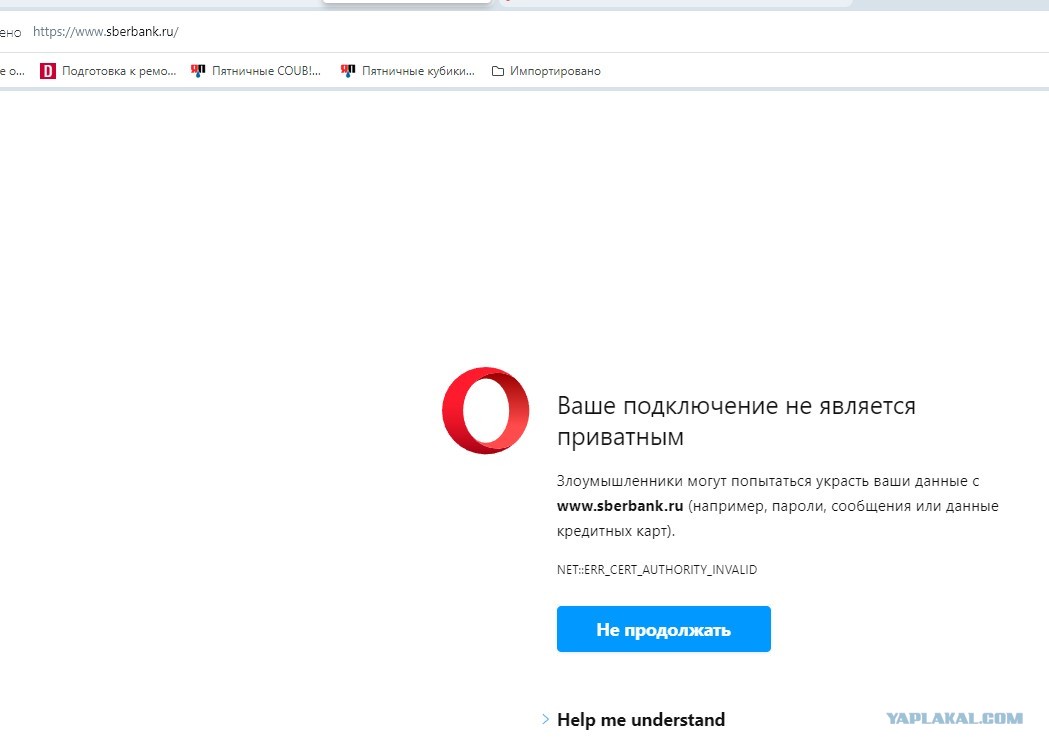
Task: Click the 'Не продолжать' button
Action: click(664, 629)
